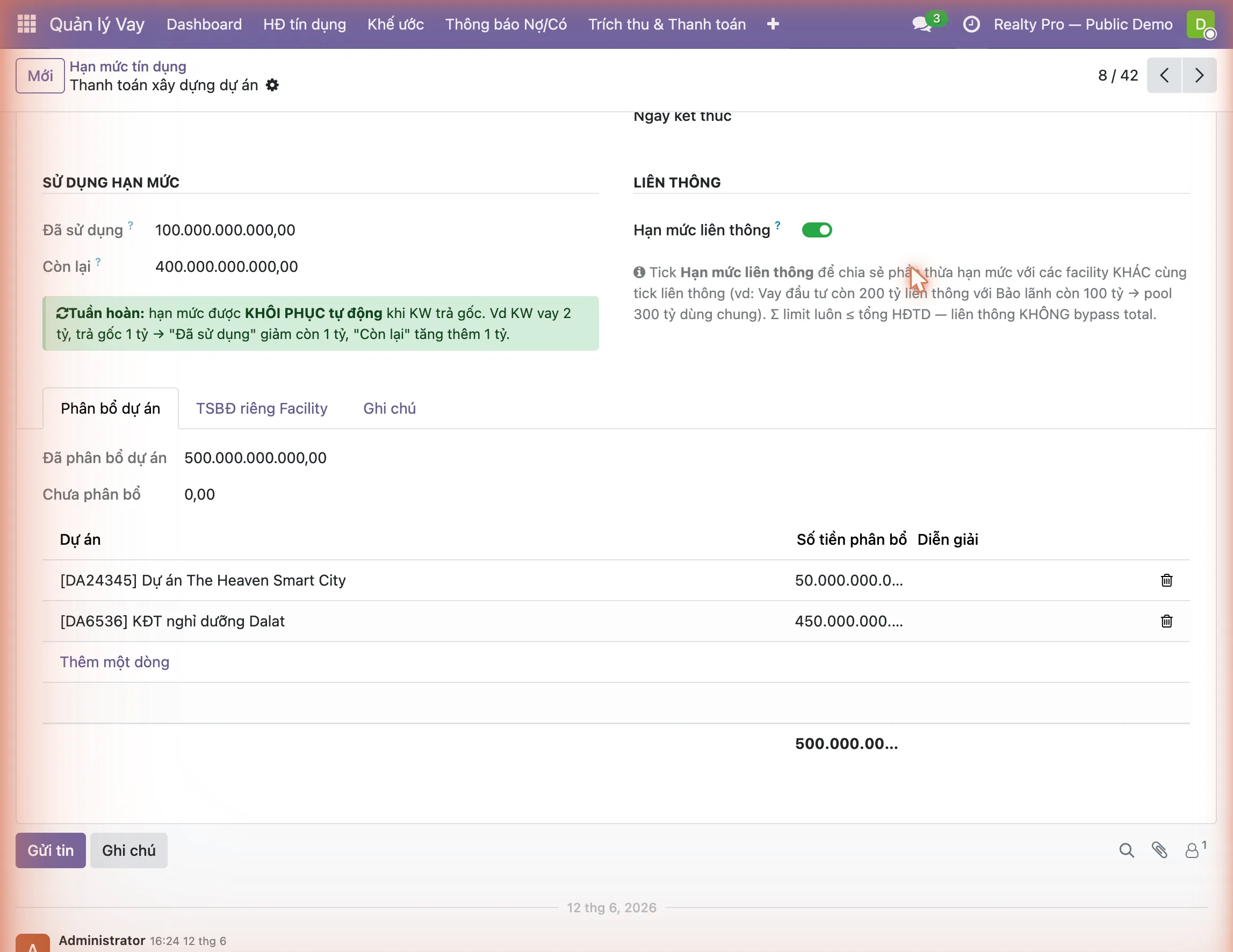Show help tooltip for Đã sử dụng
1233x952 pixels.
pos(131,225)
